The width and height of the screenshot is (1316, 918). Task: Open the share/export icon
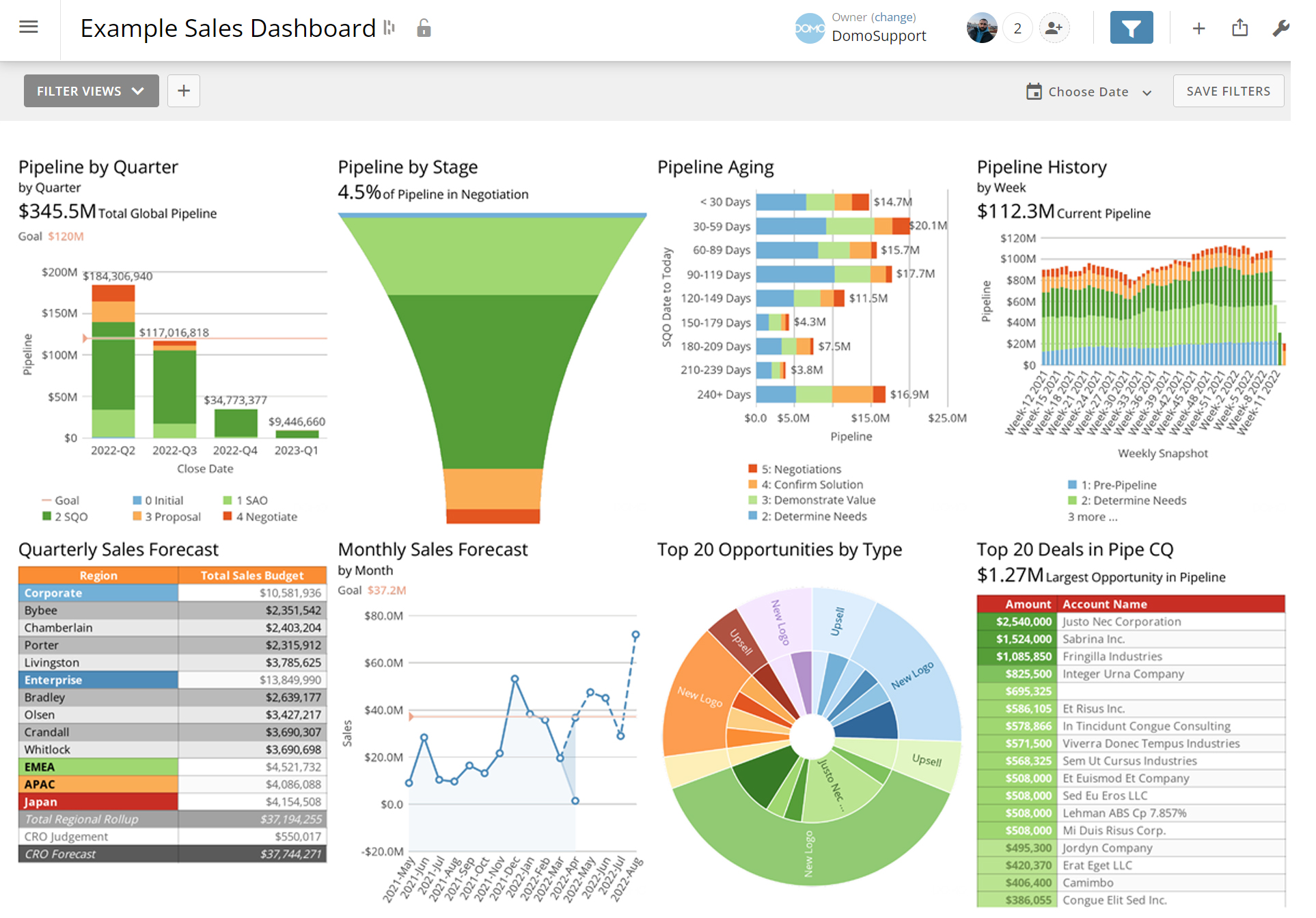pos(1240,28)
